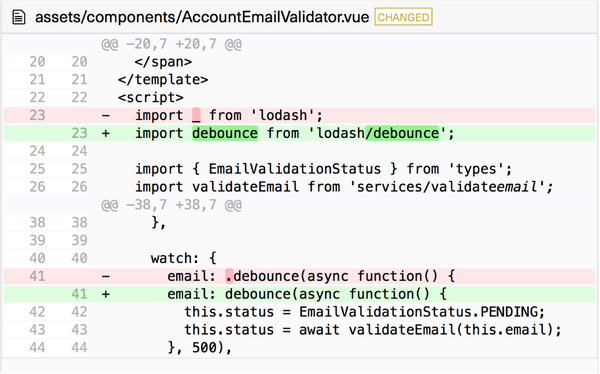600x374 pixels.
Task: Select hunk header @@ -38,7 +38,7 @@
Action: 171,205
